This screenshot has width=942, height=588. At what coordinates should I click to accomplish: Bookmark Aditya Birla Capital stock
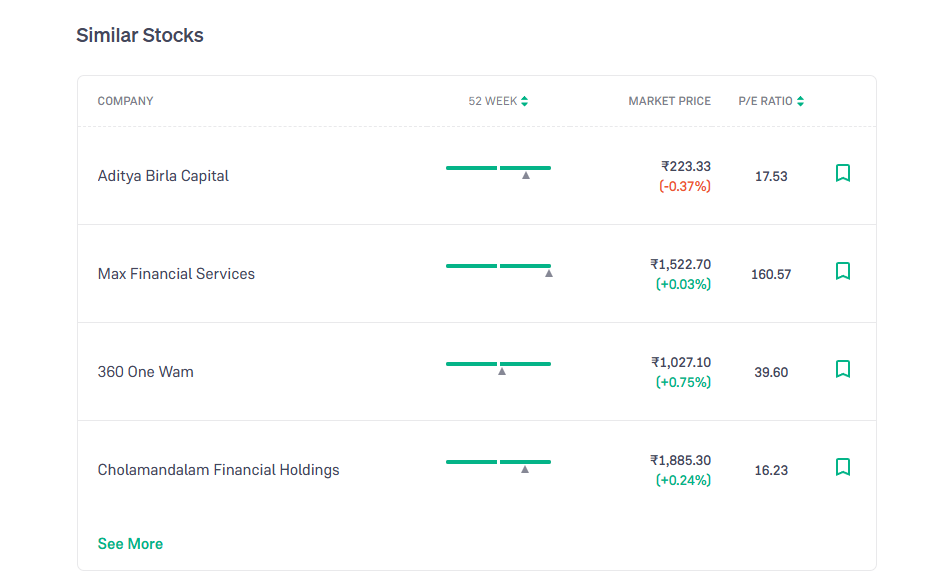843,173
